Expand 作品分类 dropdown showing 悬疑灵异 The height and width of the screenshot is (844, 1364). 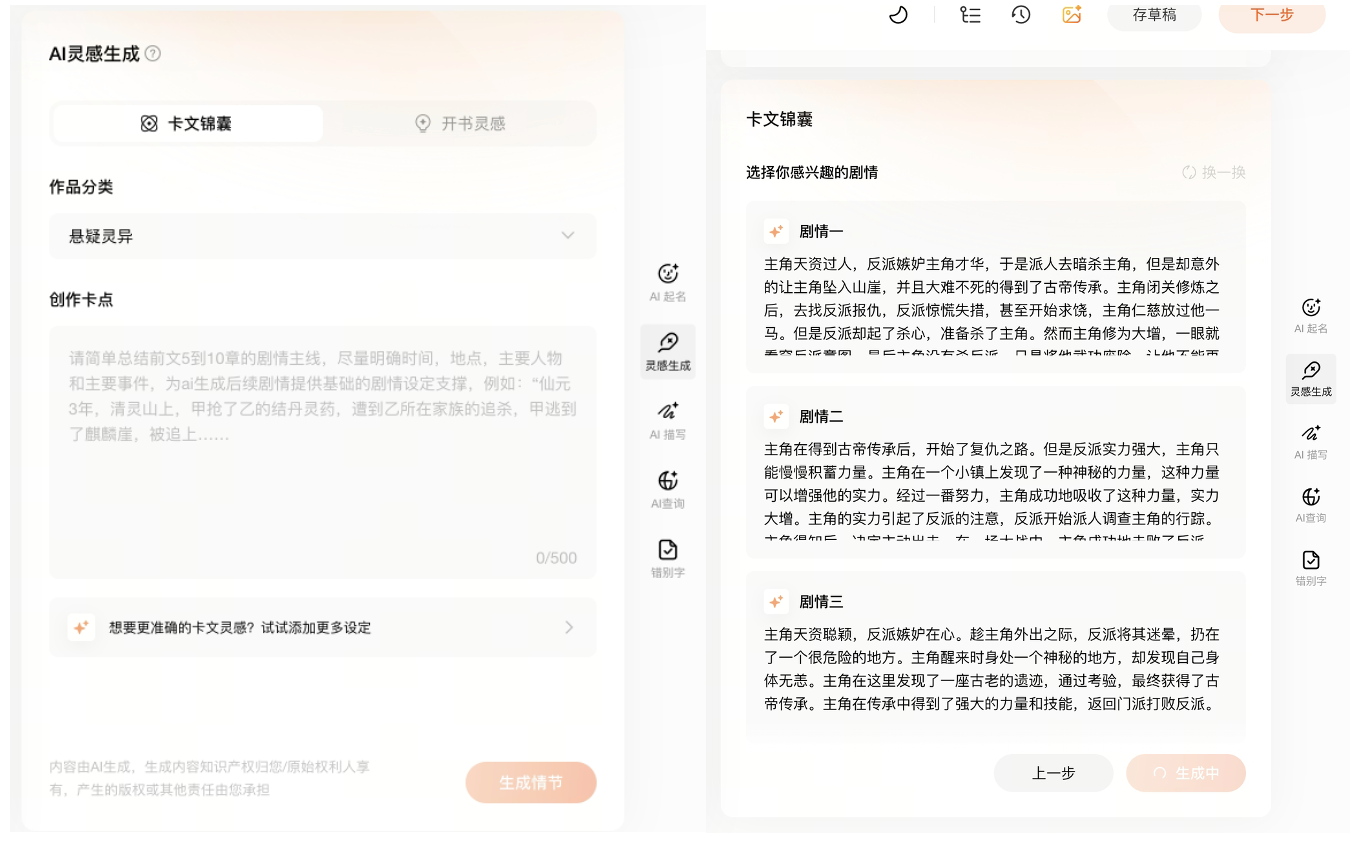click(x=322, y=236)
